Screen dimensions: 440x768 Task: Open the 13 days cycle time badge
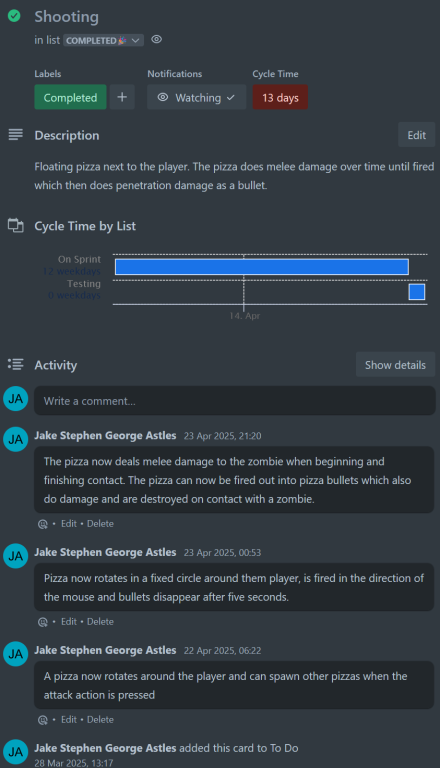tap(280, 97)
